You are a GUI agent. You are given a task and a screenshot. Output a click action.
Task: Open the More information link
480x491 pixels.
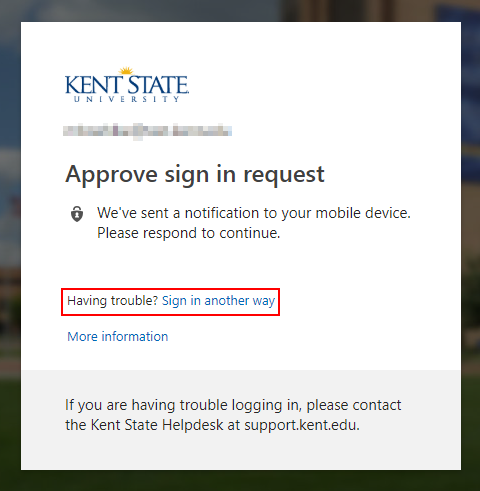pos(118,336)
